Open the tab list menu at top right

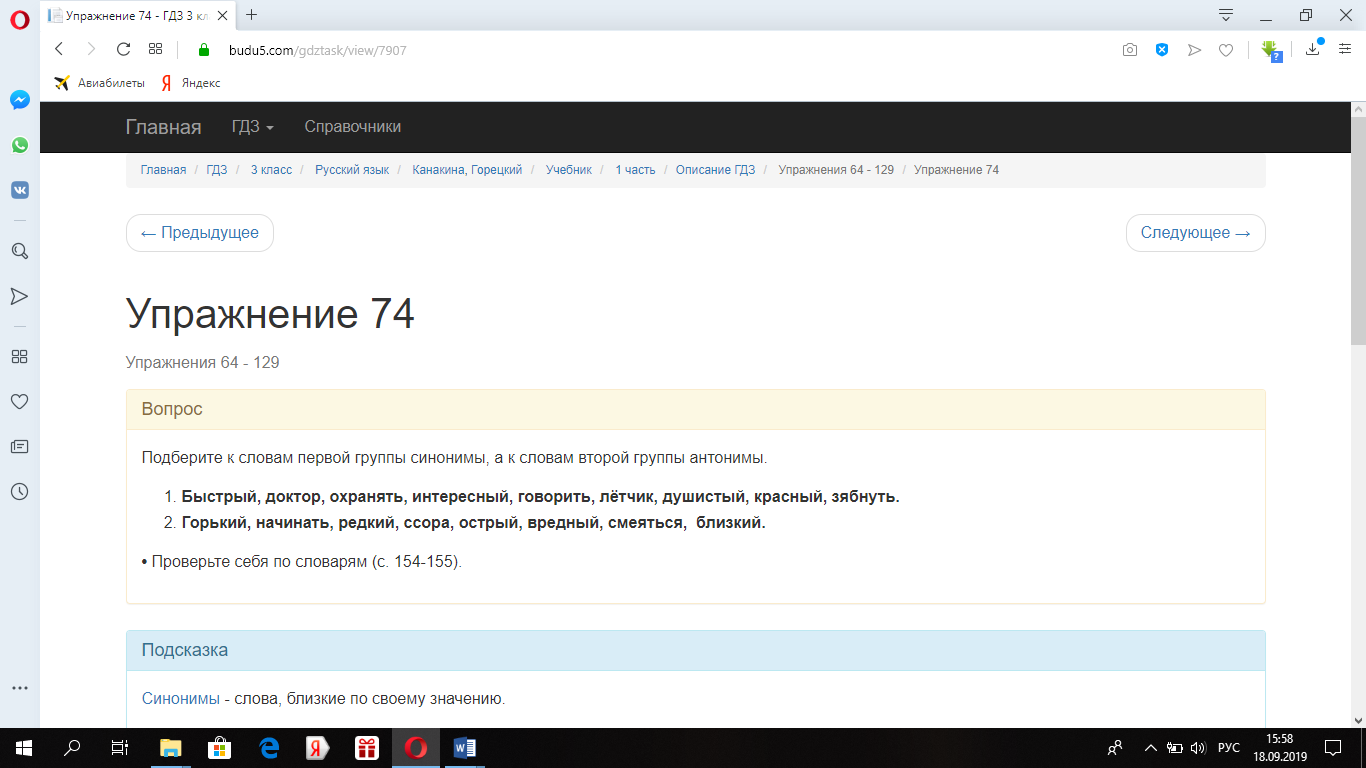(1226, 15)
